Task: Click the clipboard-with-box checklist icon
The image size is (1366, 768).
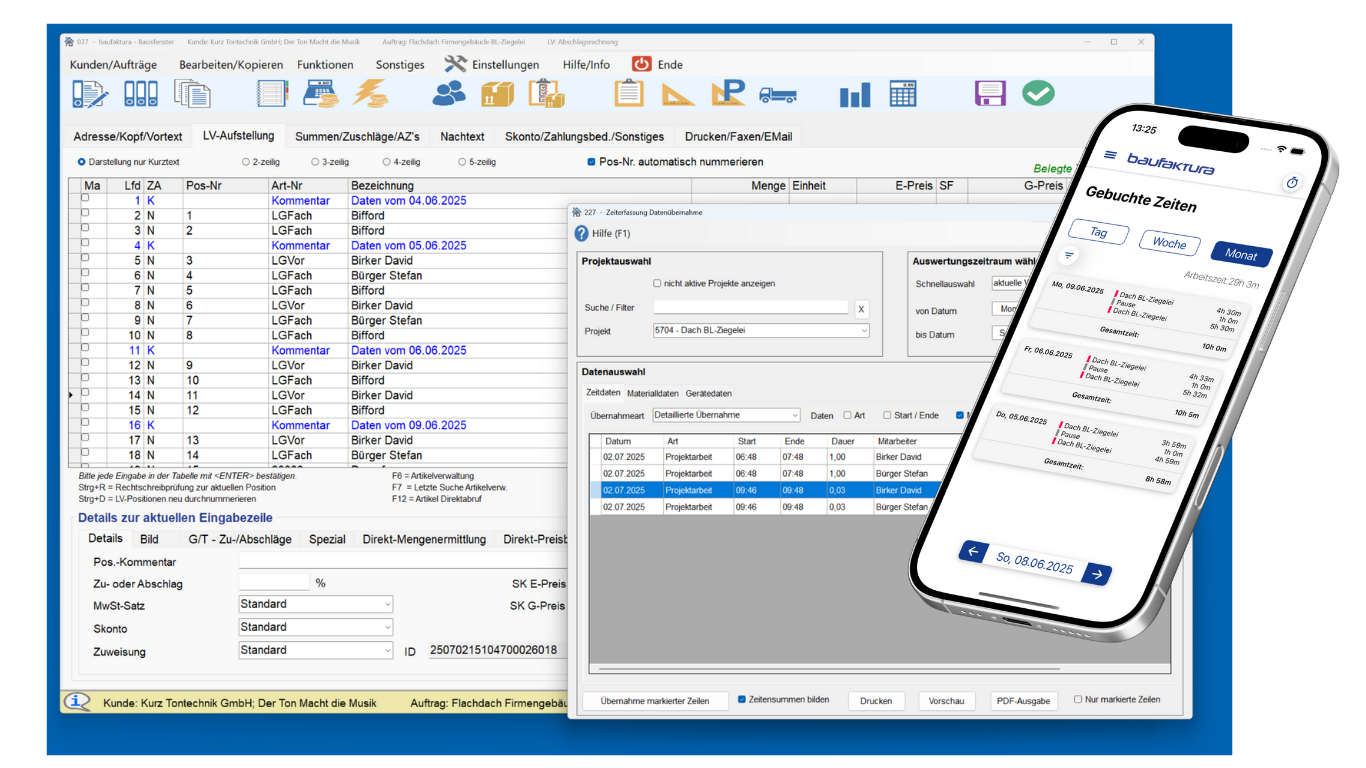Action: point(547,94)
